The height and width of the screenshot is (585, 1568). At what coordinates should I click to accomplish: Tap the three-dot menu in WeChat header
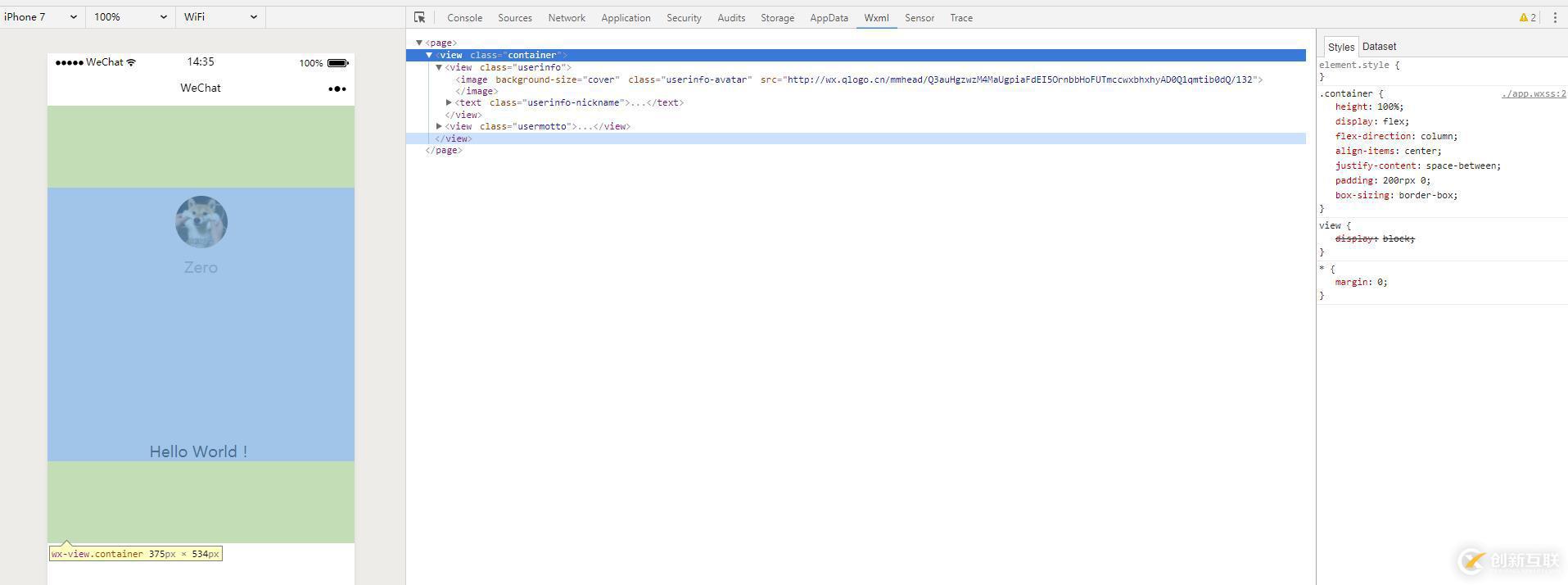337,88
